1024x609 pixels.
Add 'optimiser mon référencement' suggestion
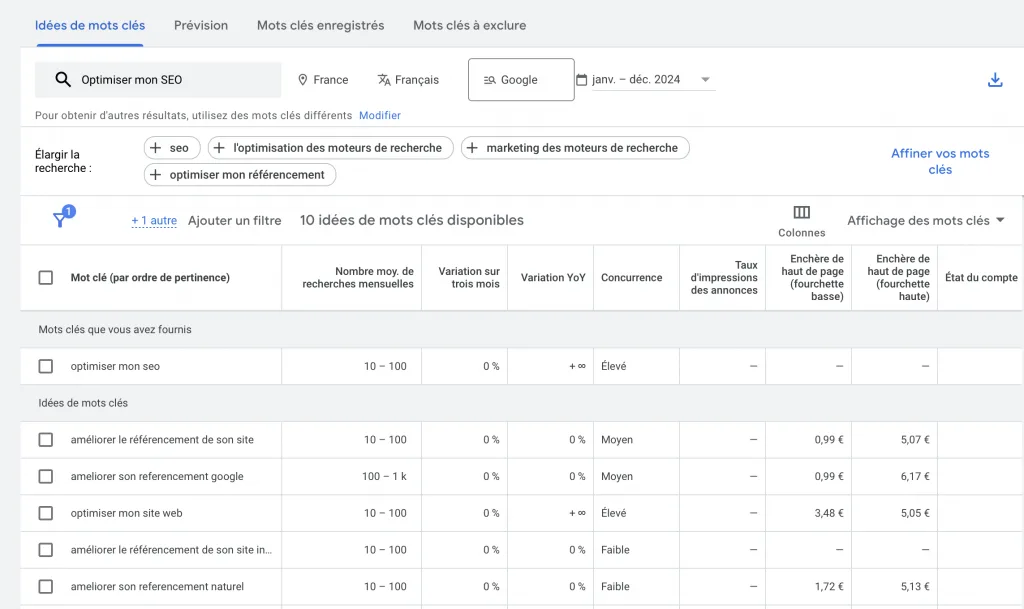pyautogui.click(x=240, y=175)
